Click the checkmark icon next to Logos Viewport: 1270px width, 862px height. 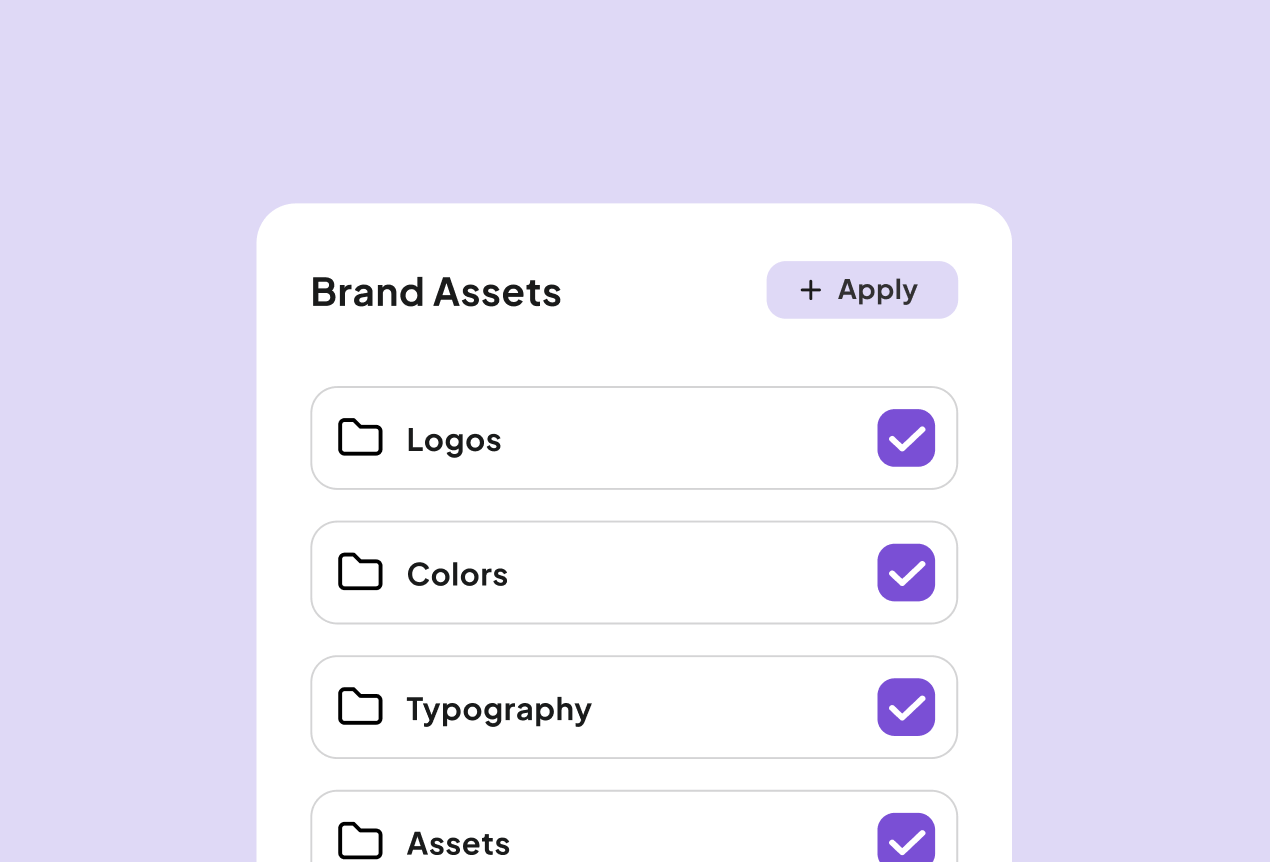[x=906, y=437]
